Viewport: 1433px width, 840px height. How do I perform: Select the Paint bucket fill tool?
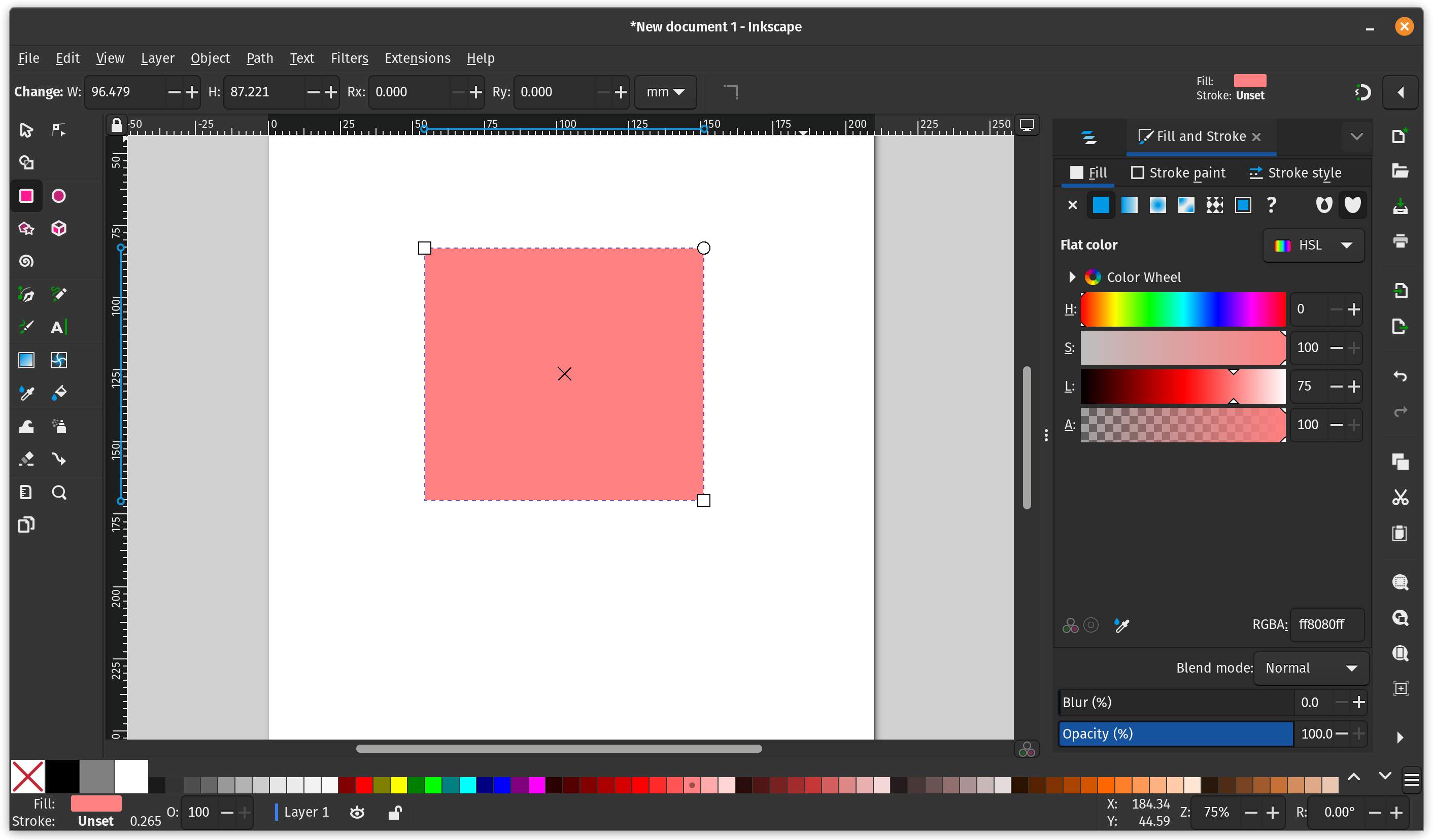point(59,394)
